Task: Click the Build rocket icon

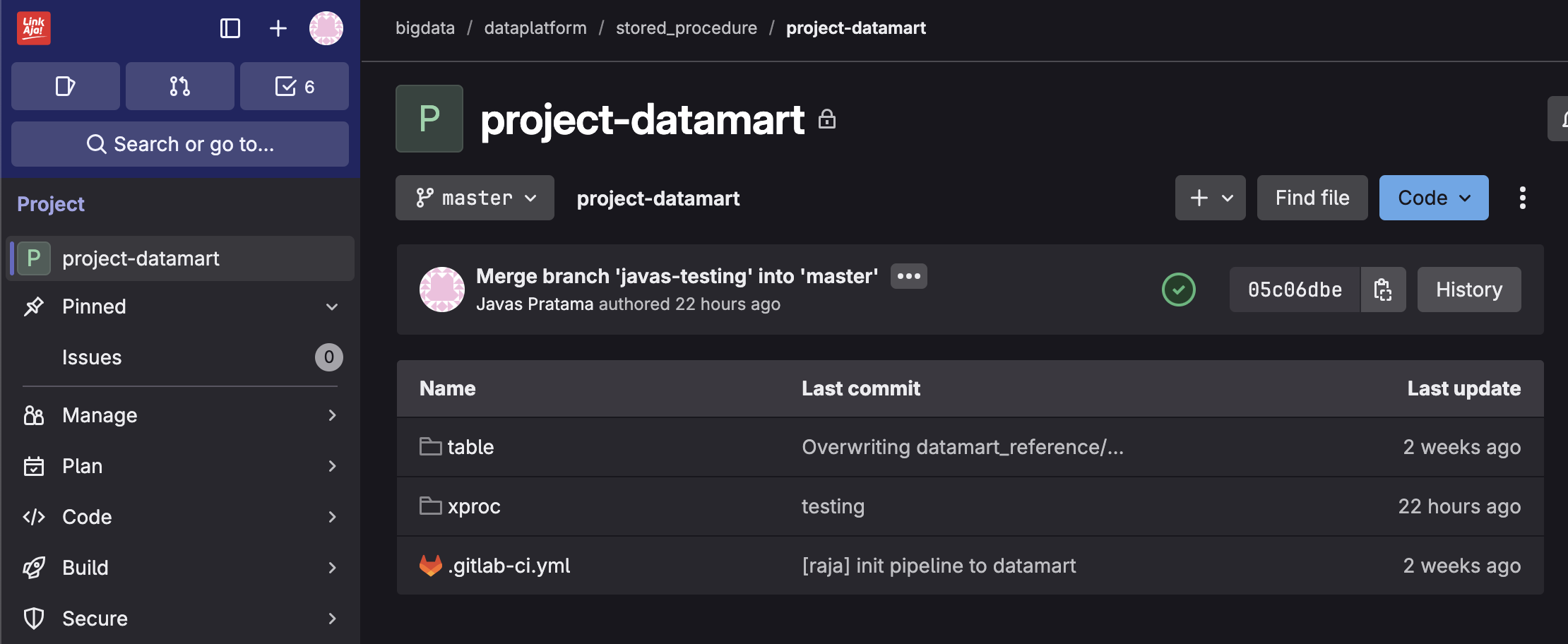Action: pos(34,568)
